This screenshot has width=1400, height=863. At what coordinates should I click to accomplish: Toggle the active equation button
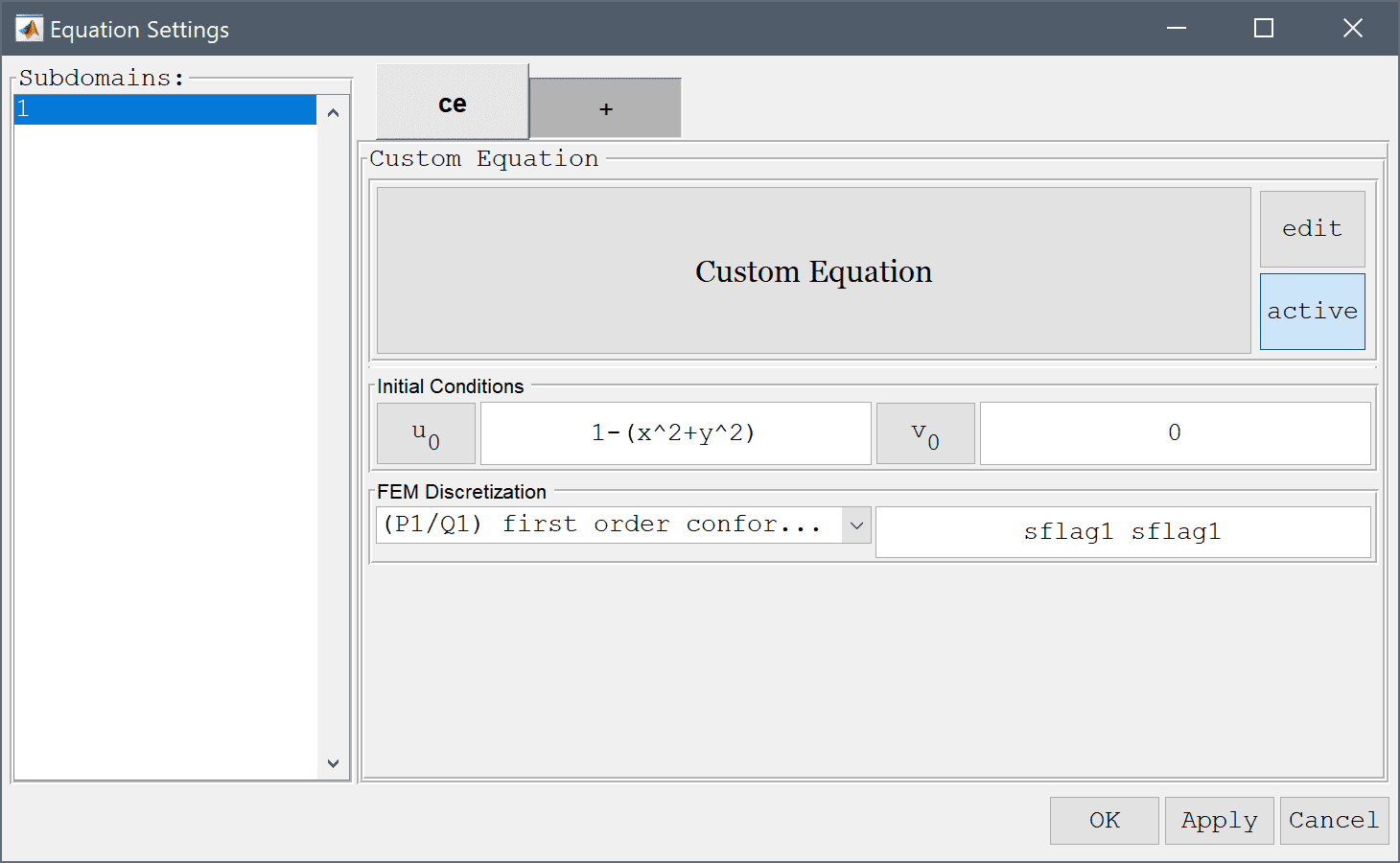[x=1312, y=312]
